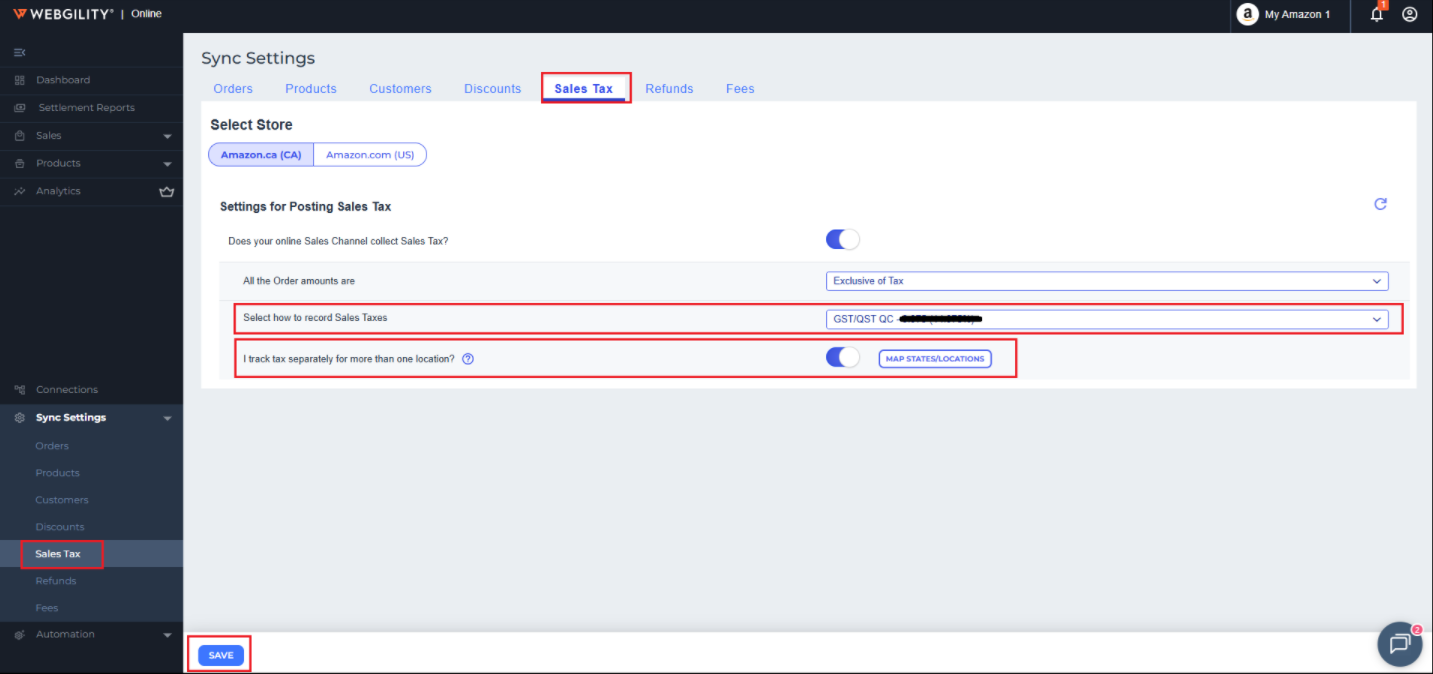The width and height of the screenshot is (1433, 674).
Task: Open the chat support bubble
Action: click(x=1399, y=644)
